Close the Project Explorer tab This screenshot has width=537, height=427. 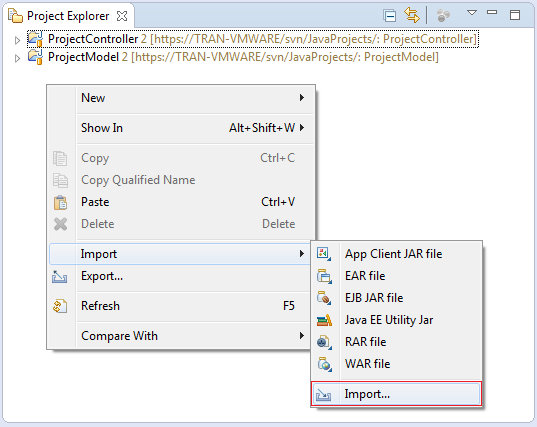(122, 16)
